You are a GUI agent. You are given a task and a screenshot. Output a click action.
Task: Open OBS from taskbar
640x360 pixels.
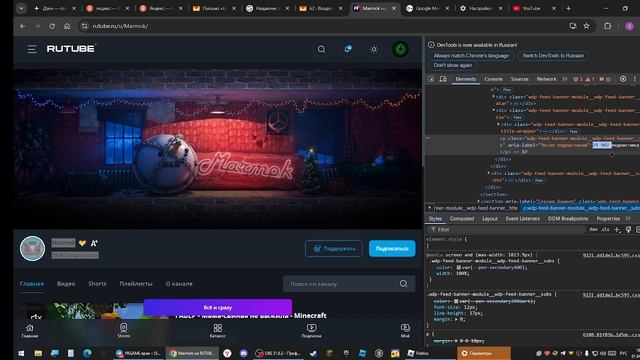[x=278, y=353]
